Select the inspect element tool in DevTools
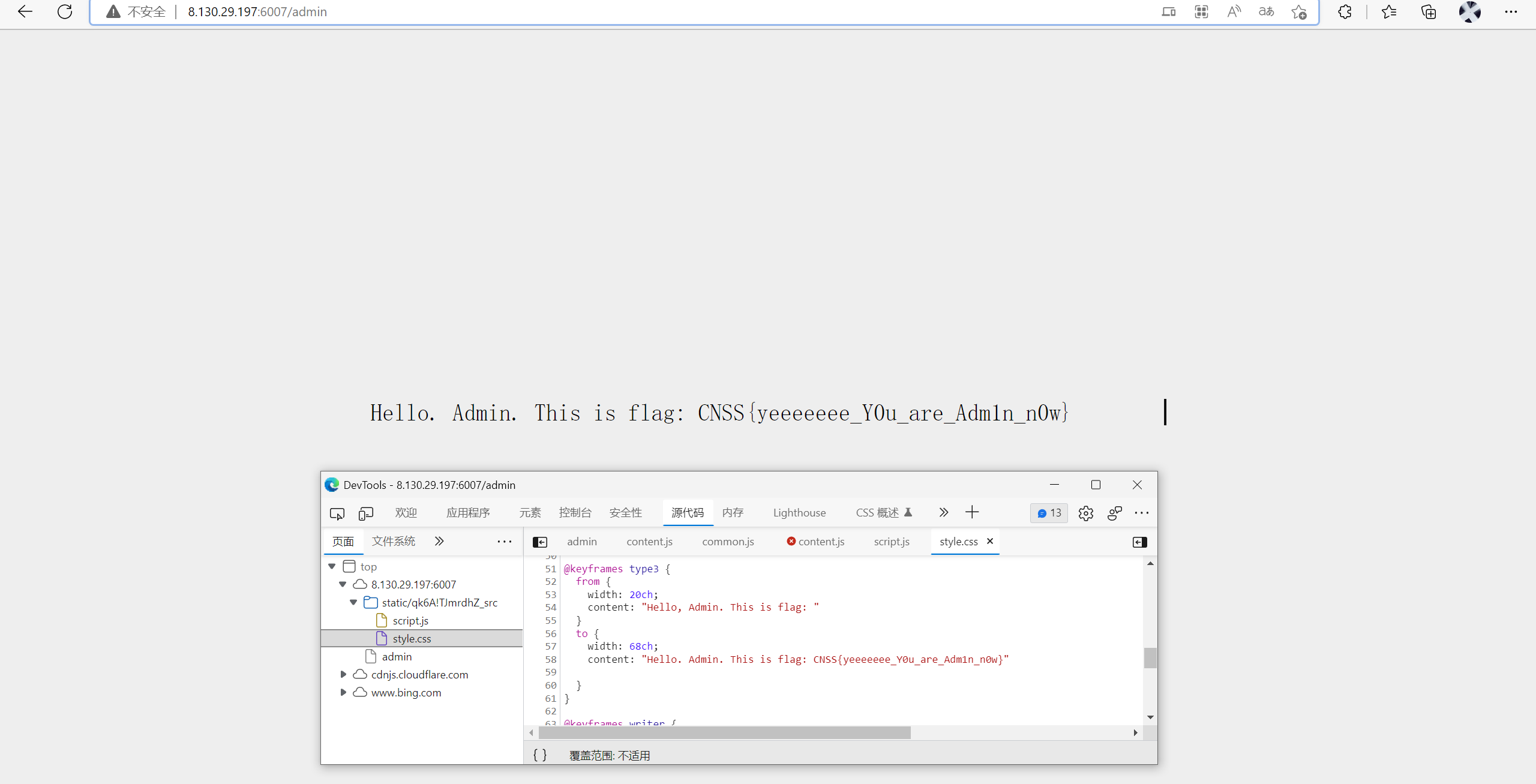 click(x=337, y=513)
